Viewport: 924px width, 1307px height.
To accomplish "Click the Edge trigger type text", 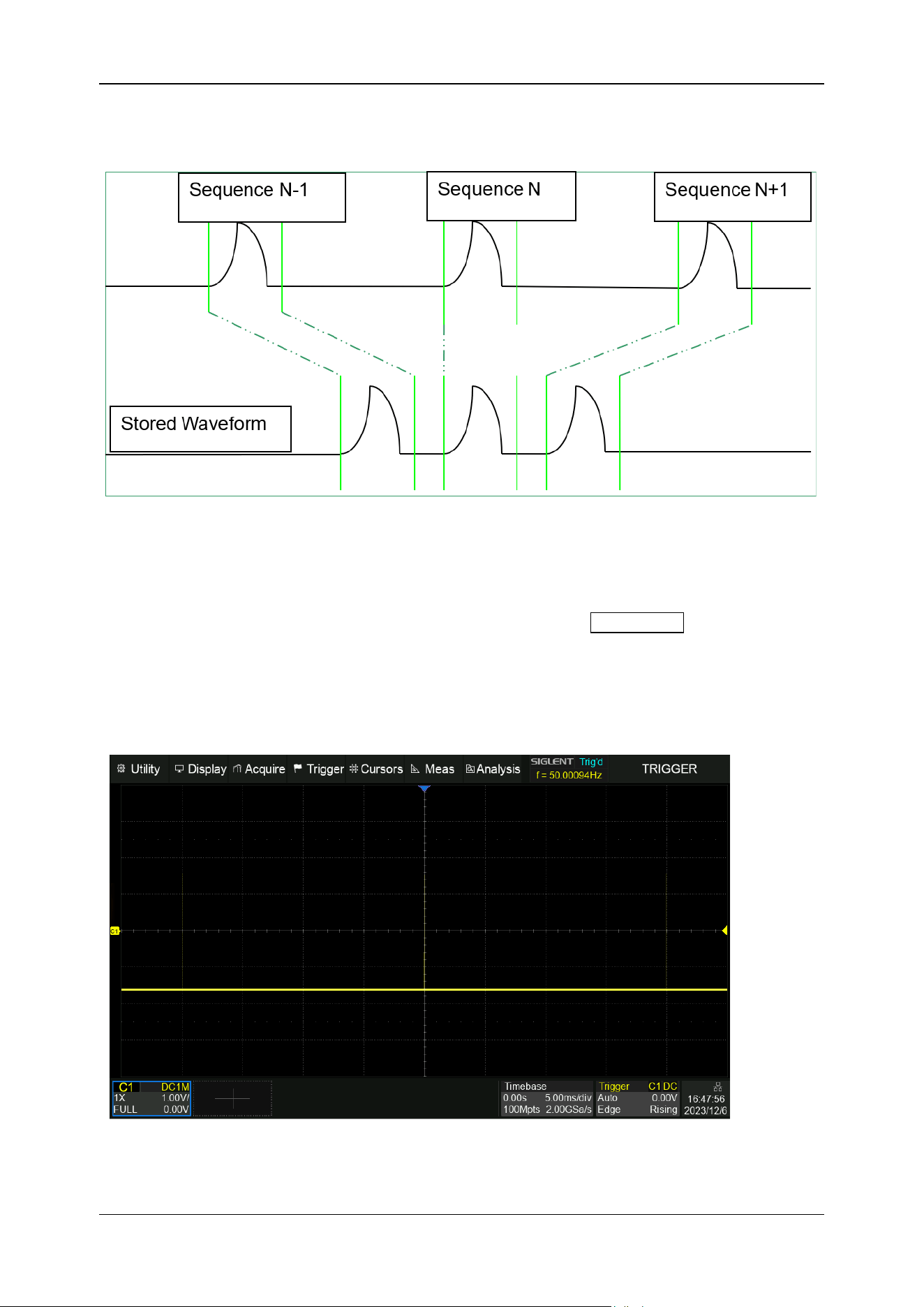I will coord(609,1109).
